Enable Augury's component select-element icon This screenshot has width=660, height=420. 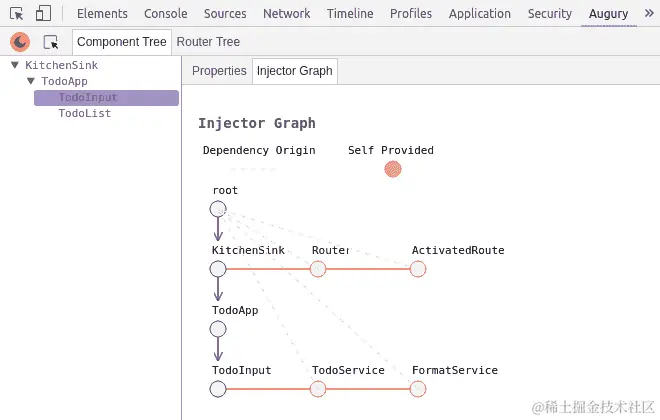[51, 42]
